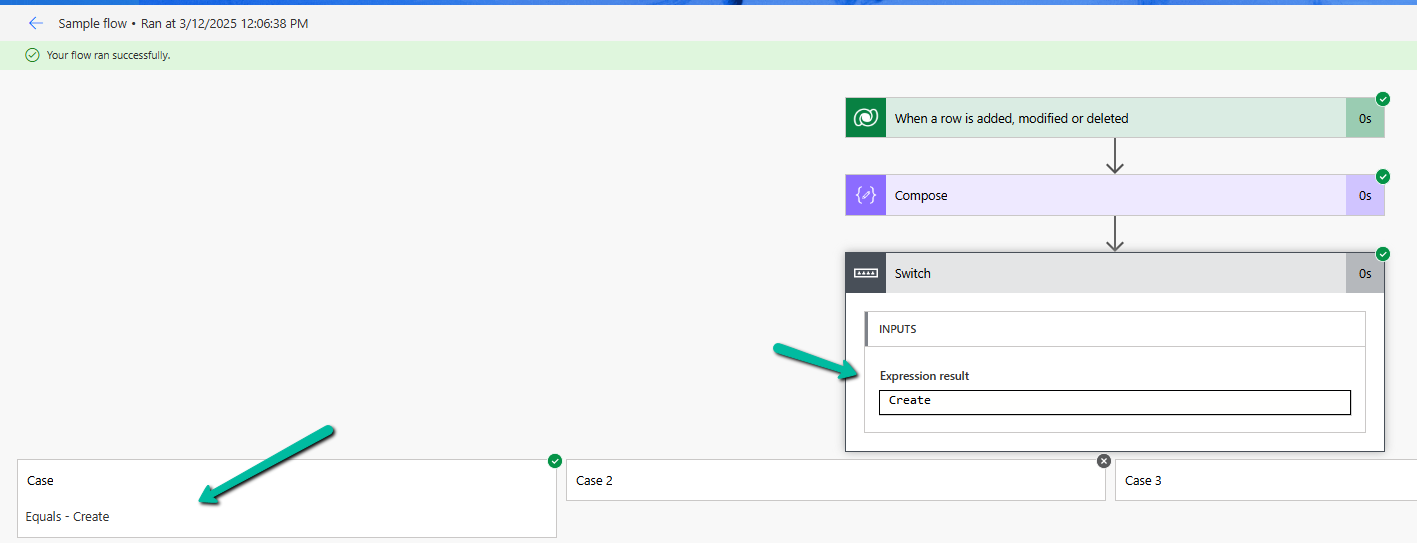The height and width of the screenshot is (543, 1417).
Task: Open the Case 2 branch card
Action: [836, 481]
